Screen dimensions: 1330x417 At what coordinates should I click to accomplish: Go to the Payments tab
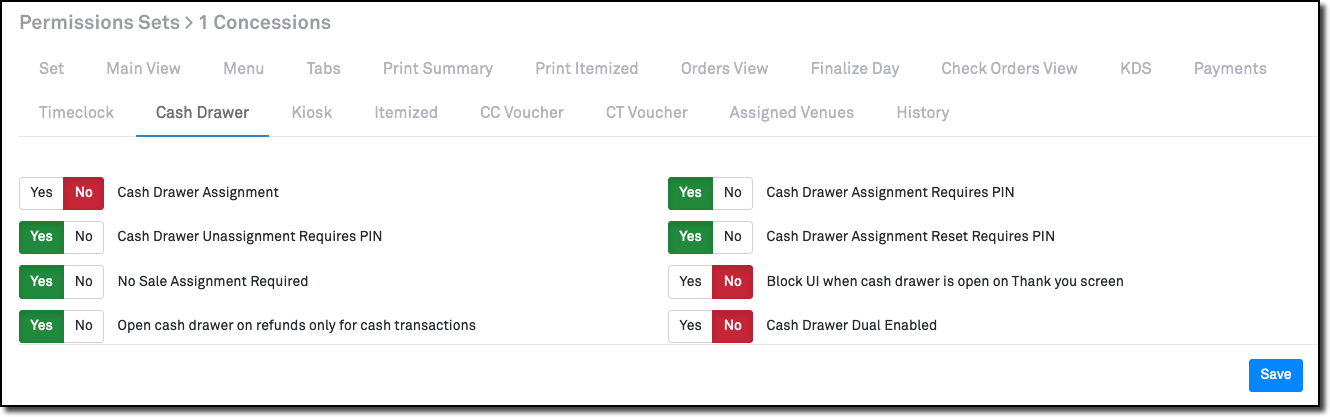click(1230, 69)
